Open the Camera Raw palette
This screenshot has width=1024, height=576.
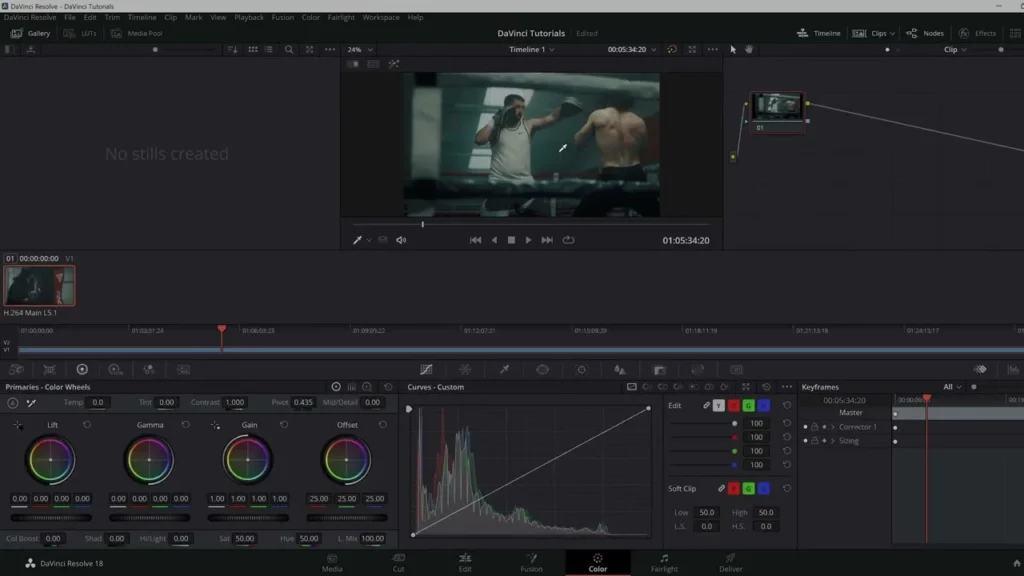(16, 370)
